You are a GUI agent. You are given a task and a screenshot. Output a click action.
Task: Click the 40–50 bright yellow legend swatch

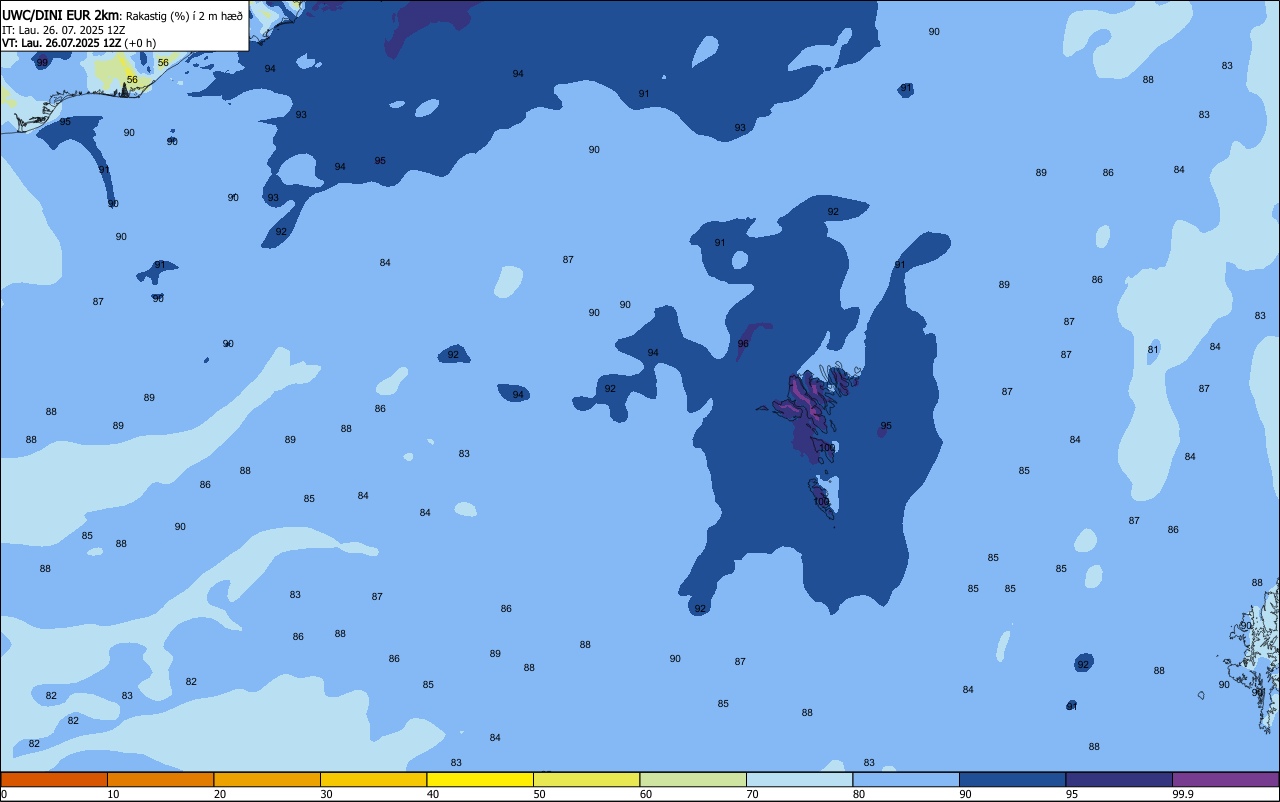(x=480, y=779)
